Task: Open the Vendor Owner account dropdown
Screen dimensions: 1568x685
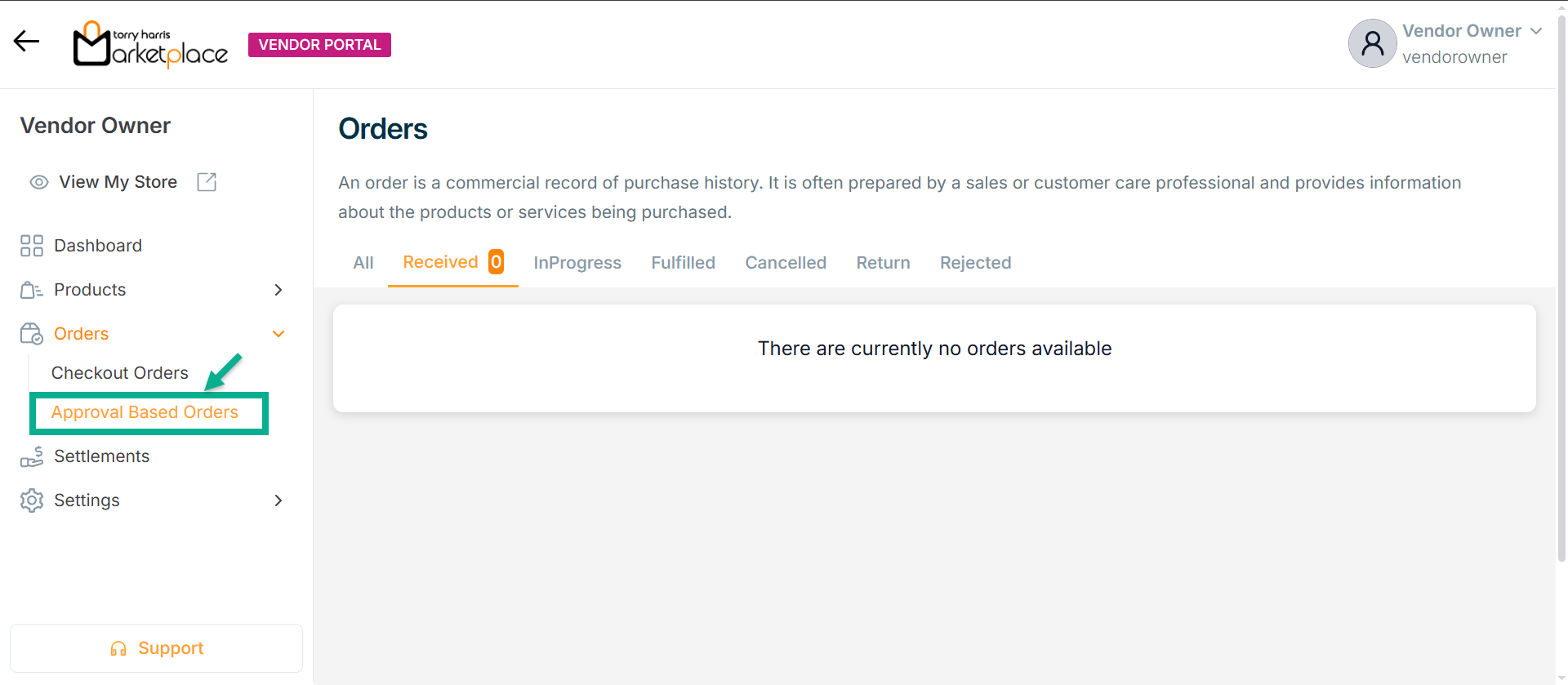Action: 1536,31
